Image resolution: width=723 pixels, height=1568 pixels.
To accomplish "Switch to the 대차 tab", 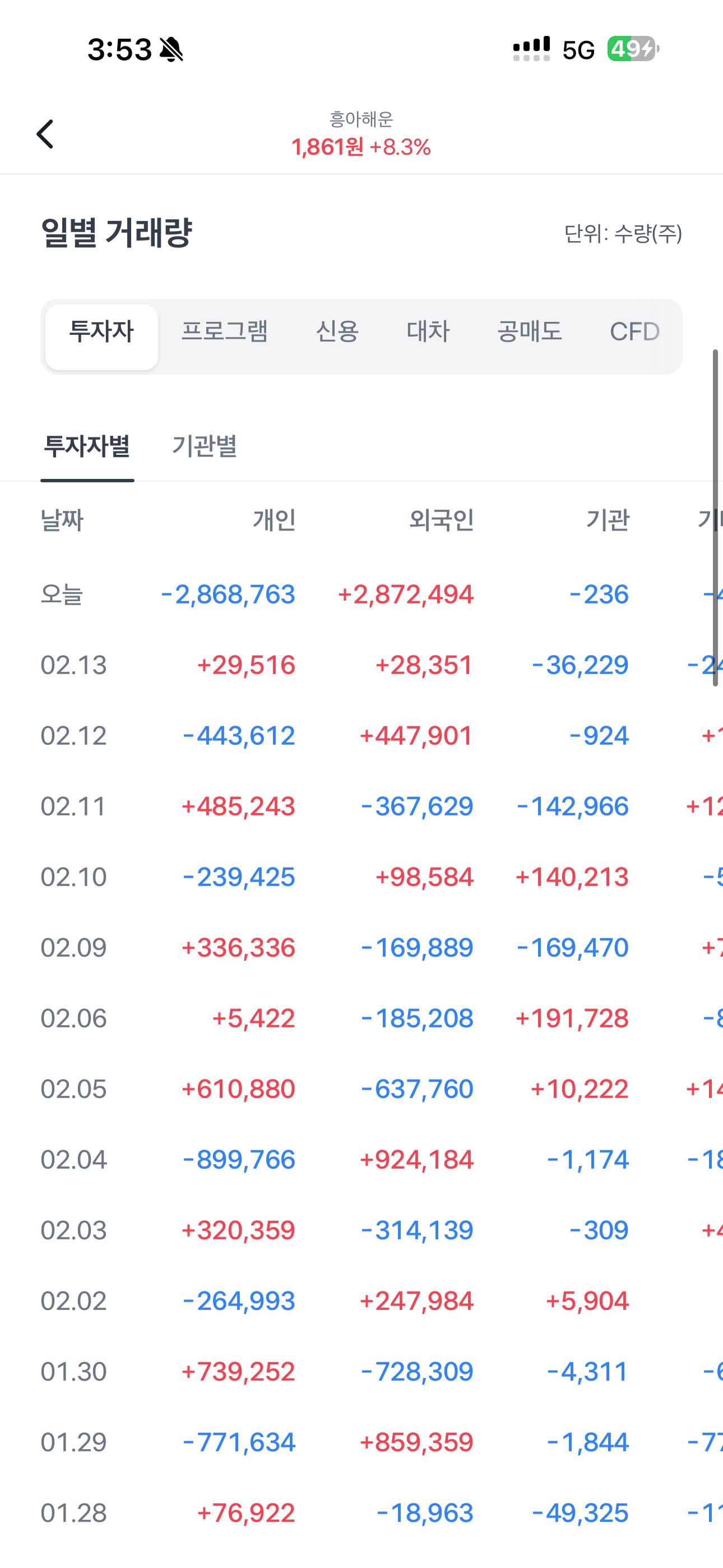I will [428, 333].
